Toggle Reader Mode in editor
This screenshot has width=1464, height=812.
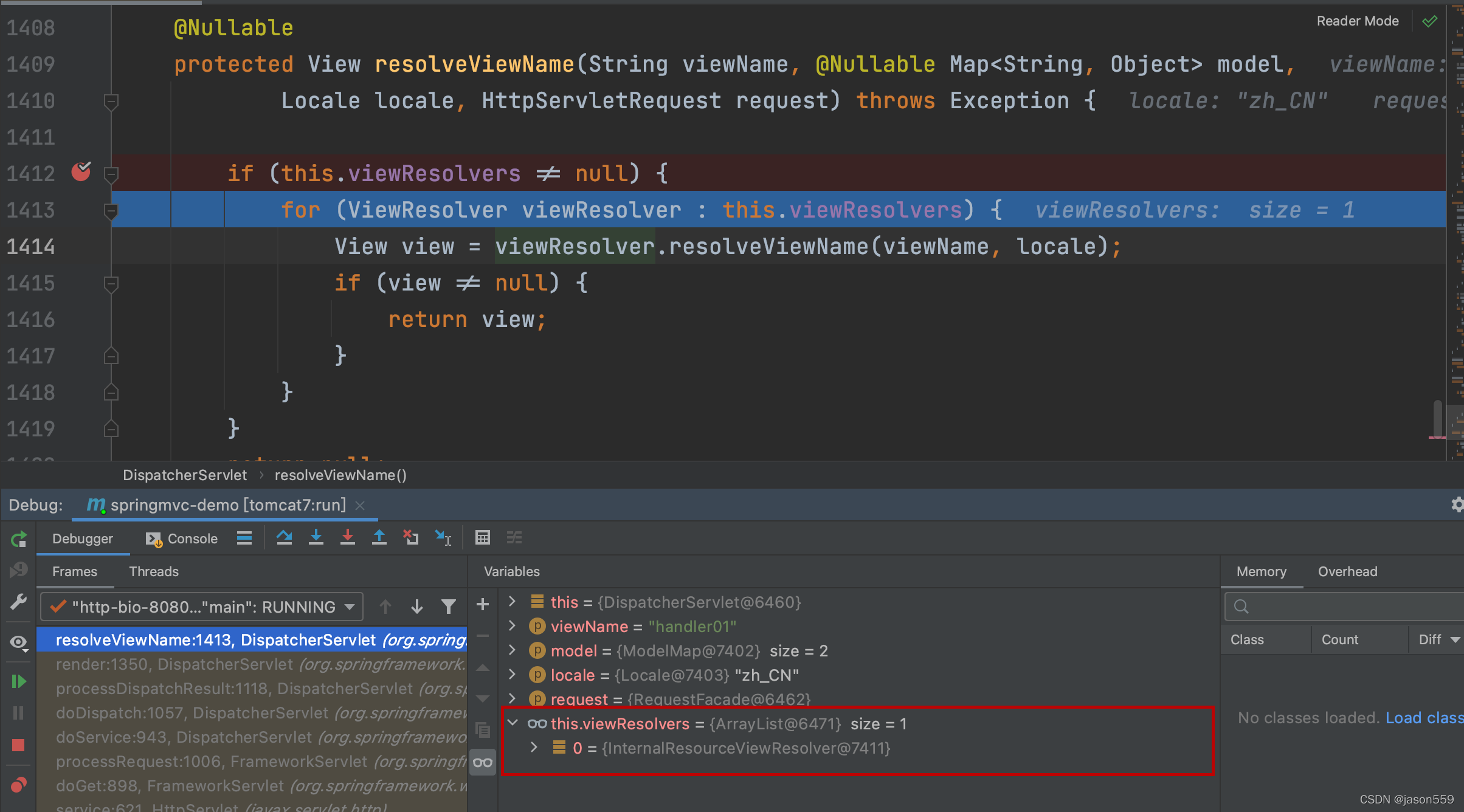pos(1358,21)
